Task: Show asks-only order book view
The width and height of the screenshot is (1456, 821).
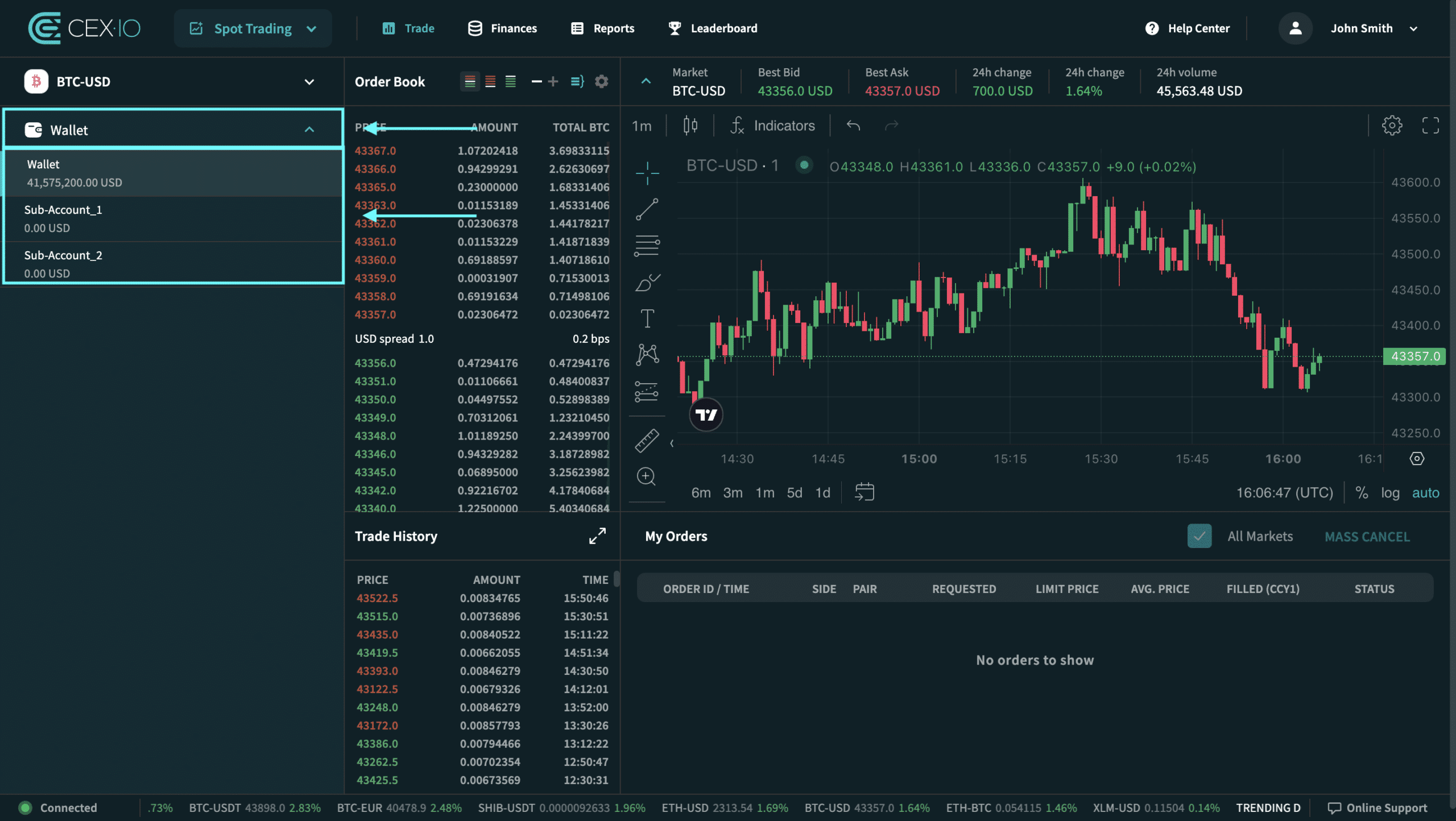Action: point(490,82)
